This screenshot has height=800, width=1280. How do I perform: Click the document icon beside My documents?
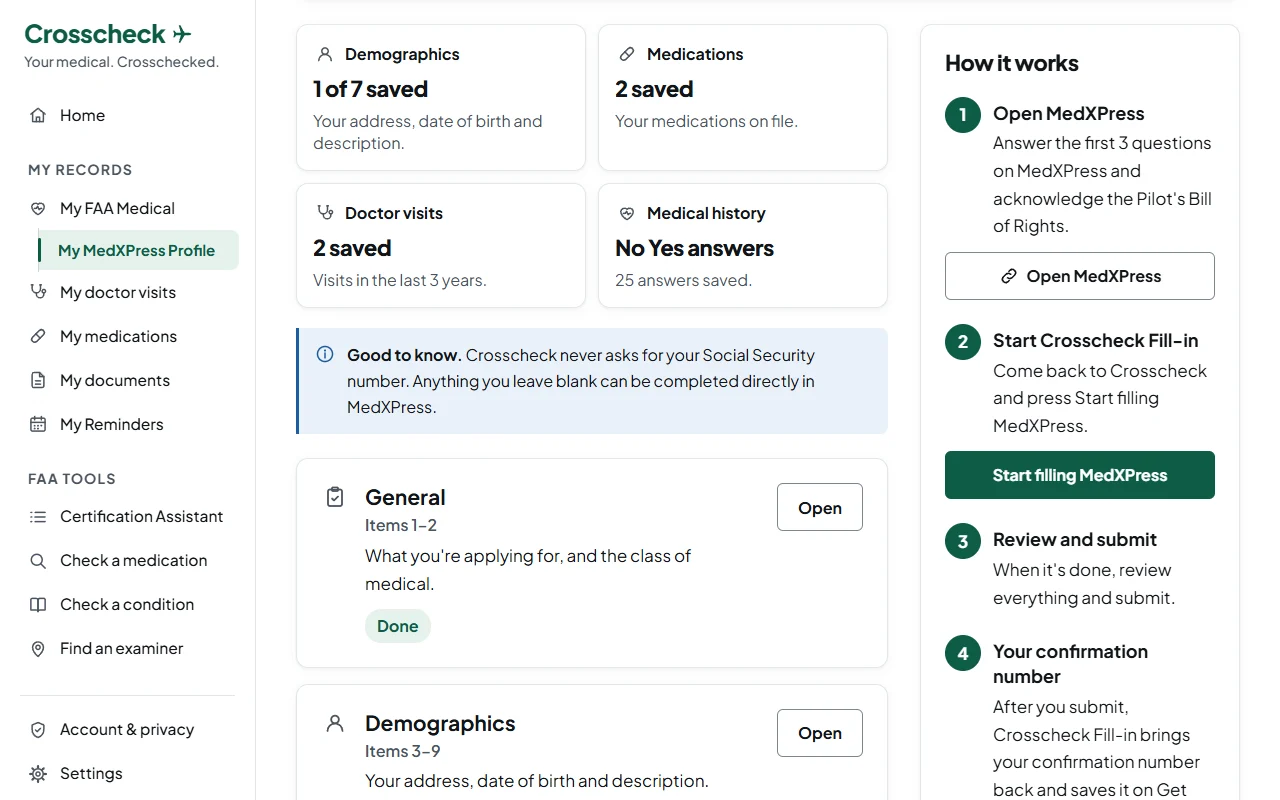pos(38,380)
